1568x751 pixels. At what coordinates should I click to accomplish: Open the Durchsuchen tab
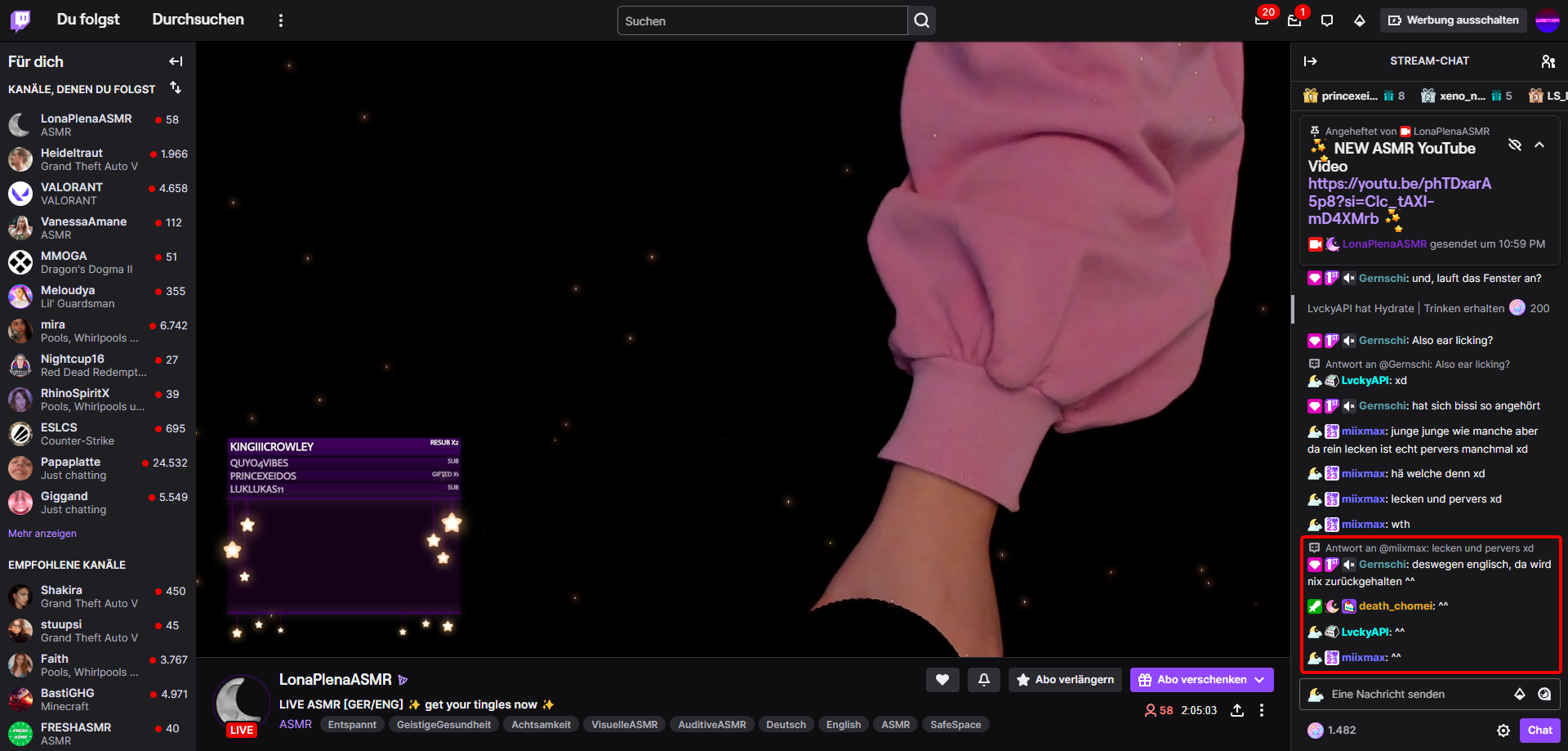coord(198,20)
